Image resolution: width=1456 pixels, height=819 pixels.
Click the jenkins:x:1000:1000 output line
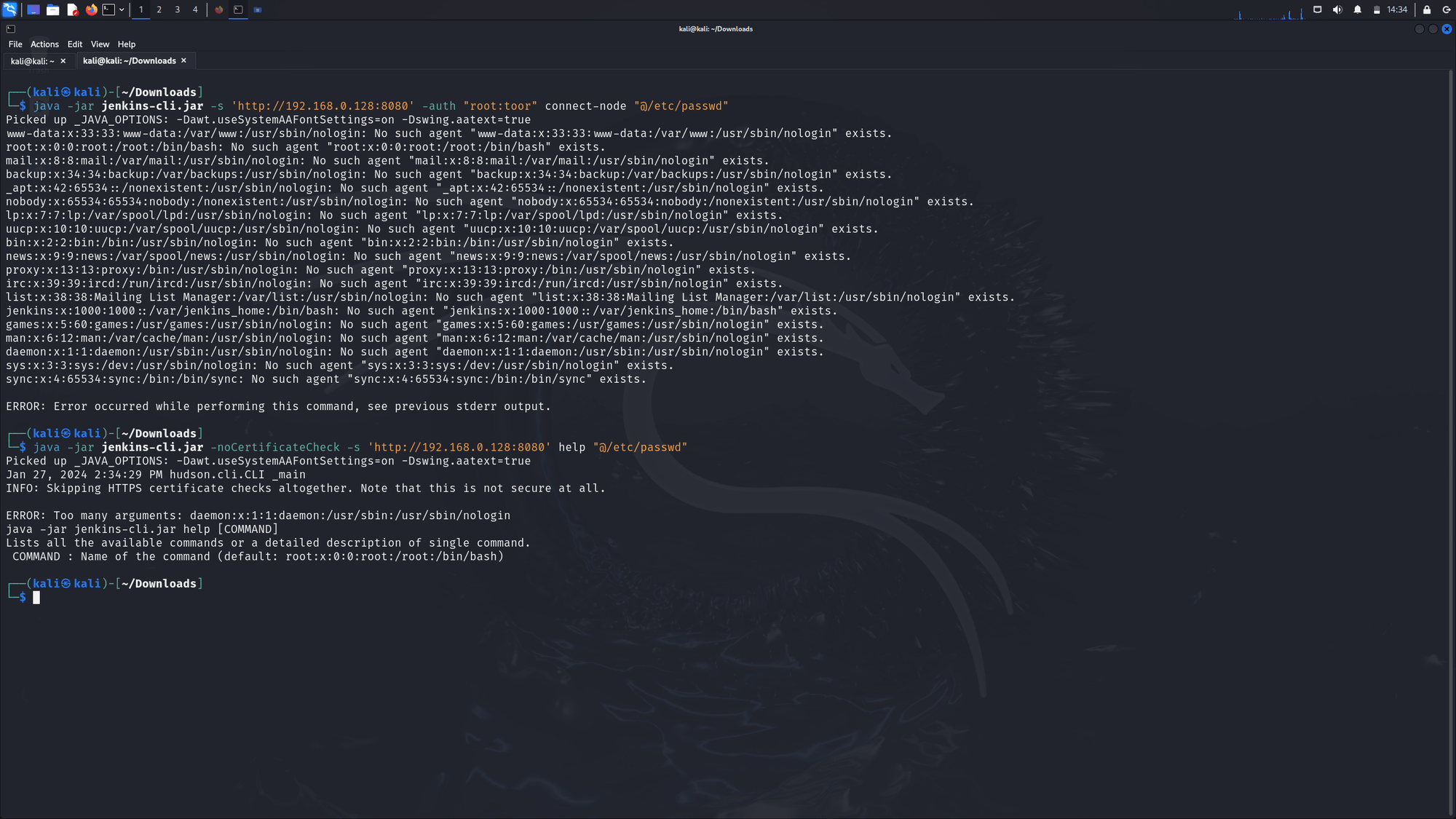coord(422,311)
